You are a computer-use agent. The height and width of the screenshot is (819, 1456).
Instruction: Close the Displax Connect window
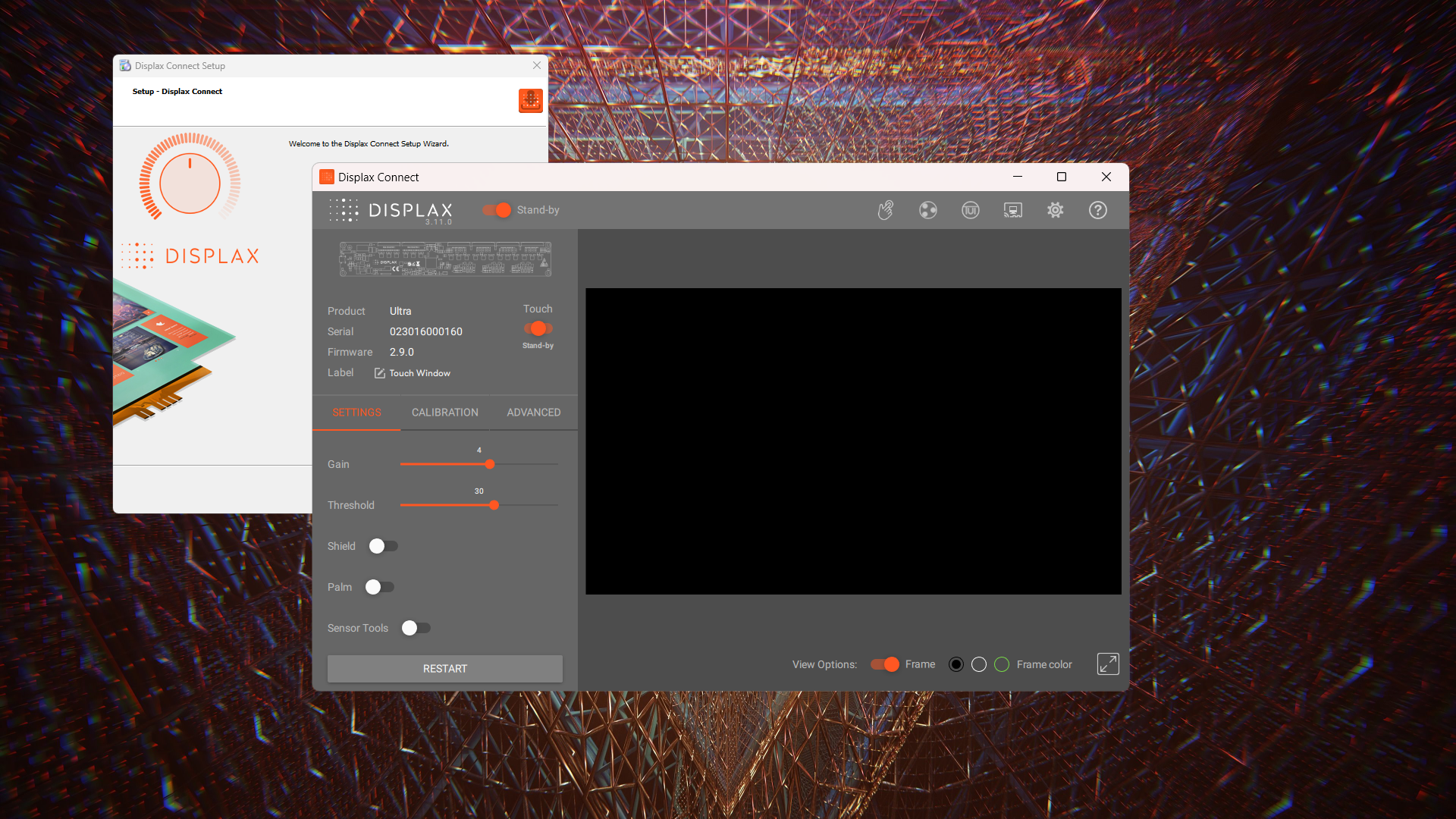[x=1106, y=177]
